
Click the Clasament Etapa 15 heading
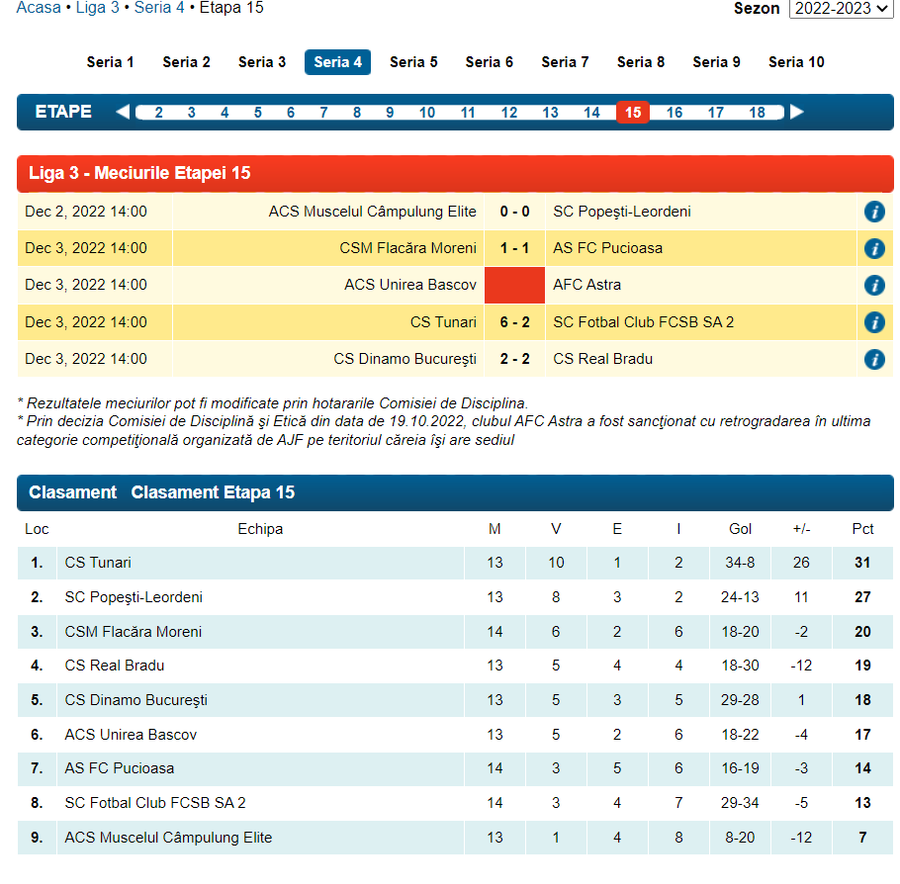pos(212,493)
